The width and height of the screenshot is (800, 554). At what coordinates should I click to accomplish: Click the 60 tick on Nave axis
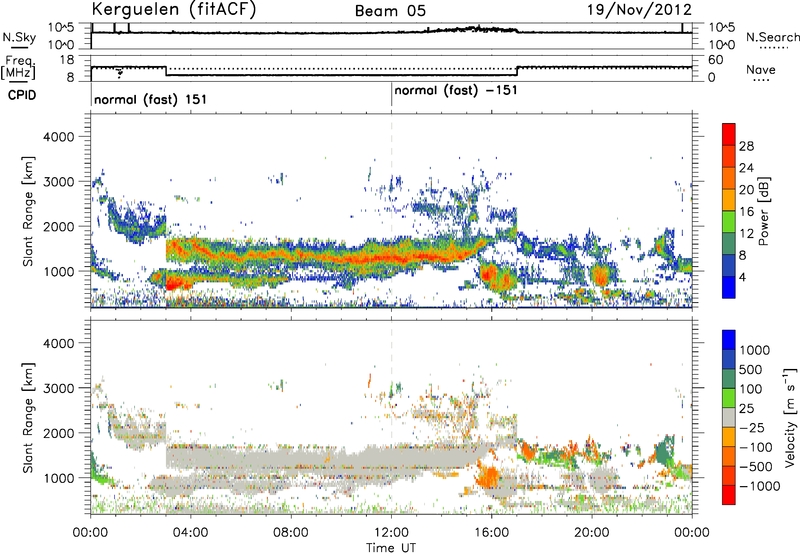click(716, 60)
